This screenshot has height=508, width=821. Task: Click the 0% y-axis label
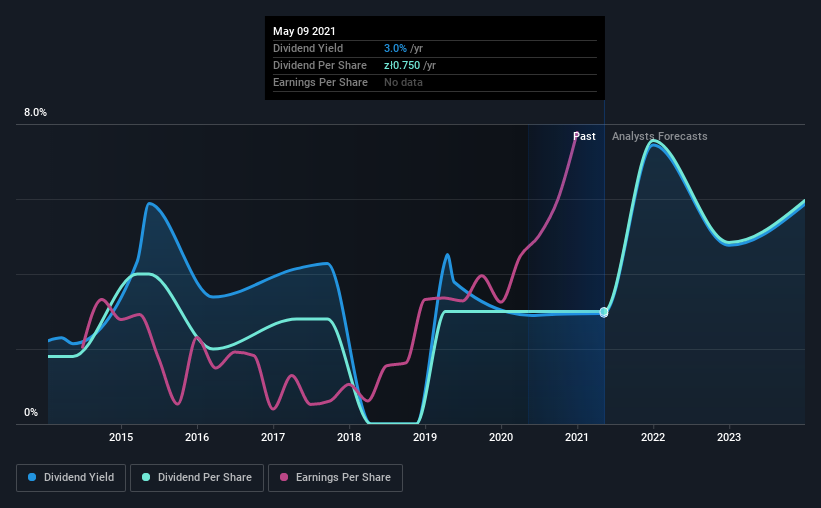pyautogui.click(x=31, y=413)
